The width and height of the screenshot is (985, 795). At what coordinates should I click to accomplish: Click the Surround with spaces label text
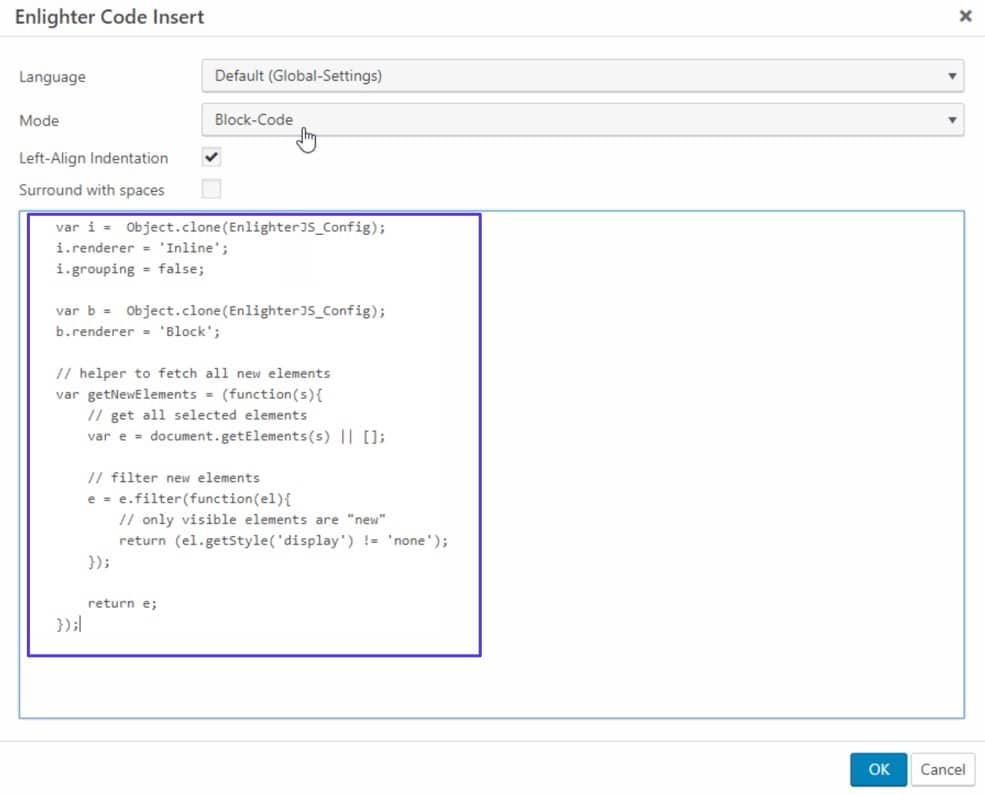tap(91, 189)
